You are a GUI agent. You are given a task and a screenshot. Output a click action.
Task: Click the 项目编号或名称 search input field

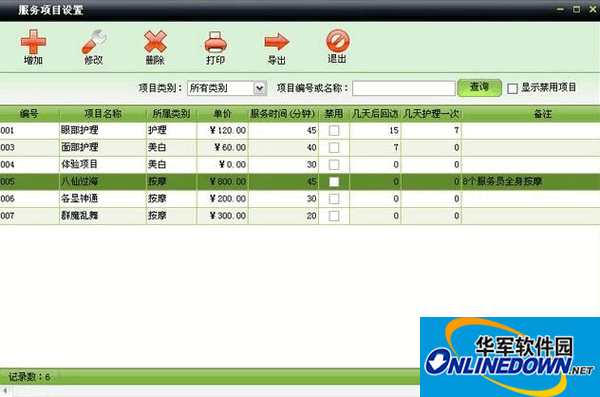pos(404,88)
